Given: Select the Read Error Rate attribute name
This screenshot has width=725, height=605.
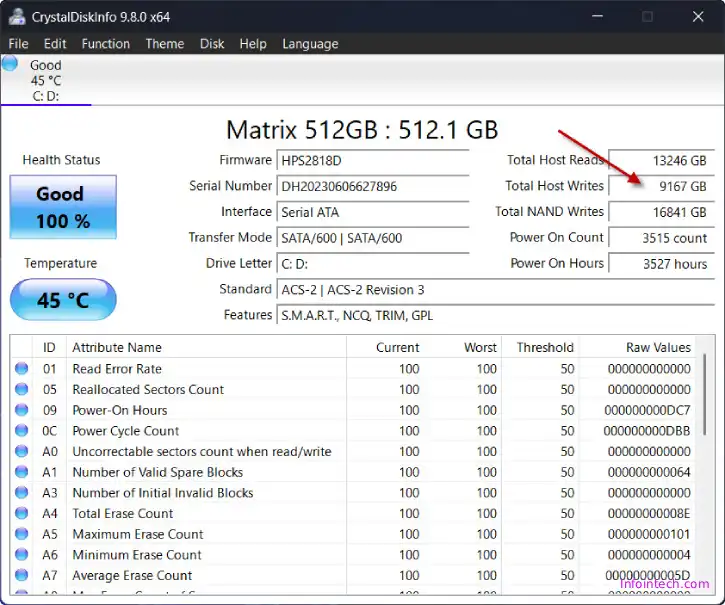Looking at the screenshot, I should point(117,369).
